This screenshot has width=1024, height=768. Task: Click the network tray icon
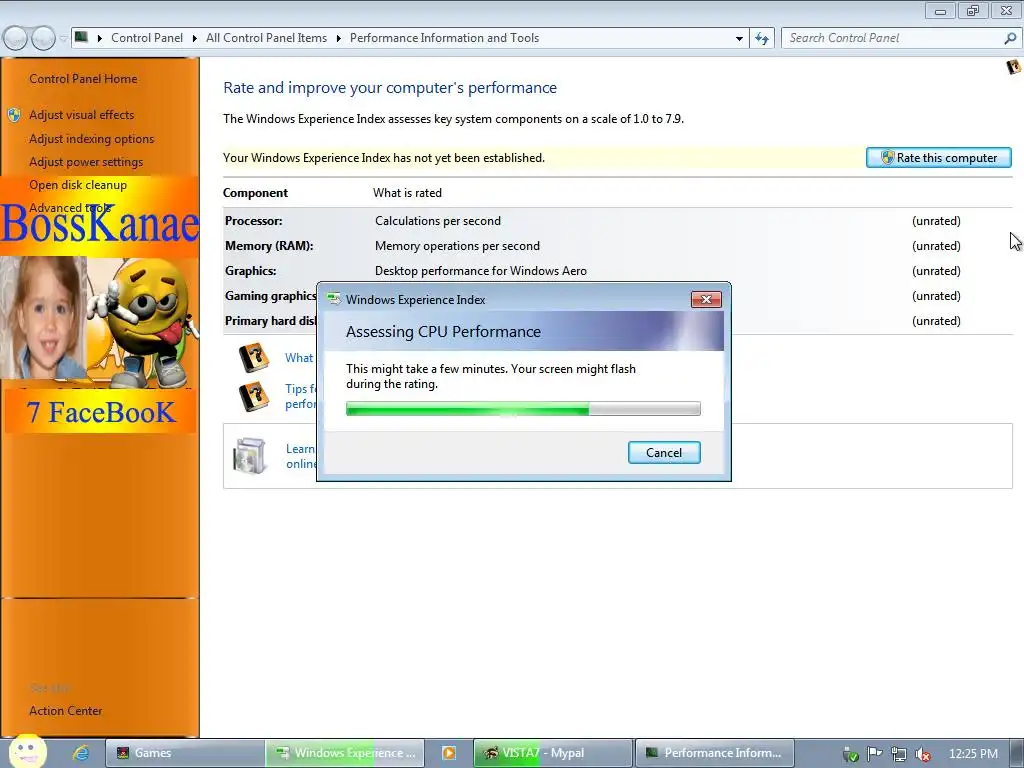click(899, 754)
